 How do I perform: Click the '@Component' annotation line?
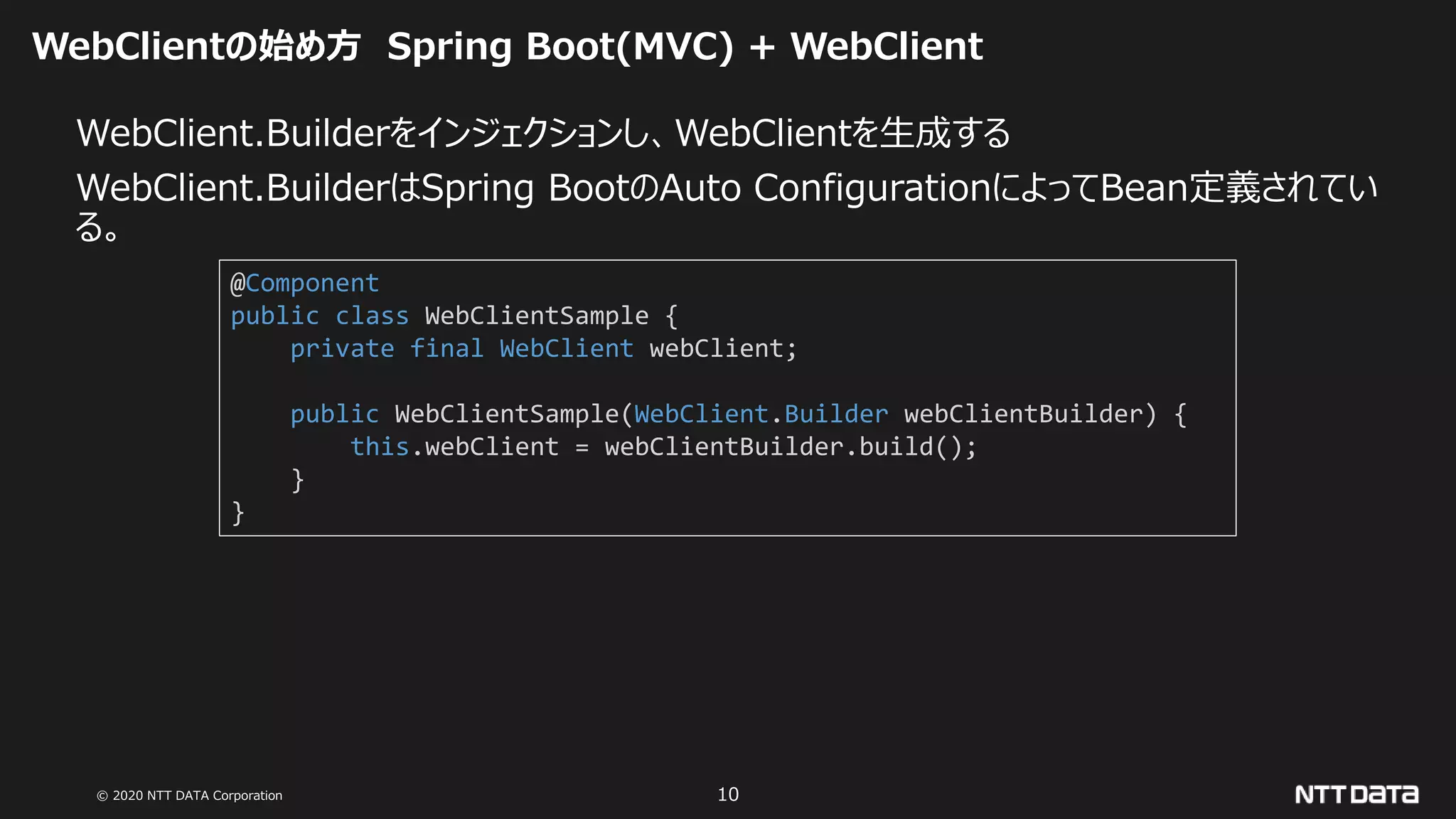(304, 284)
